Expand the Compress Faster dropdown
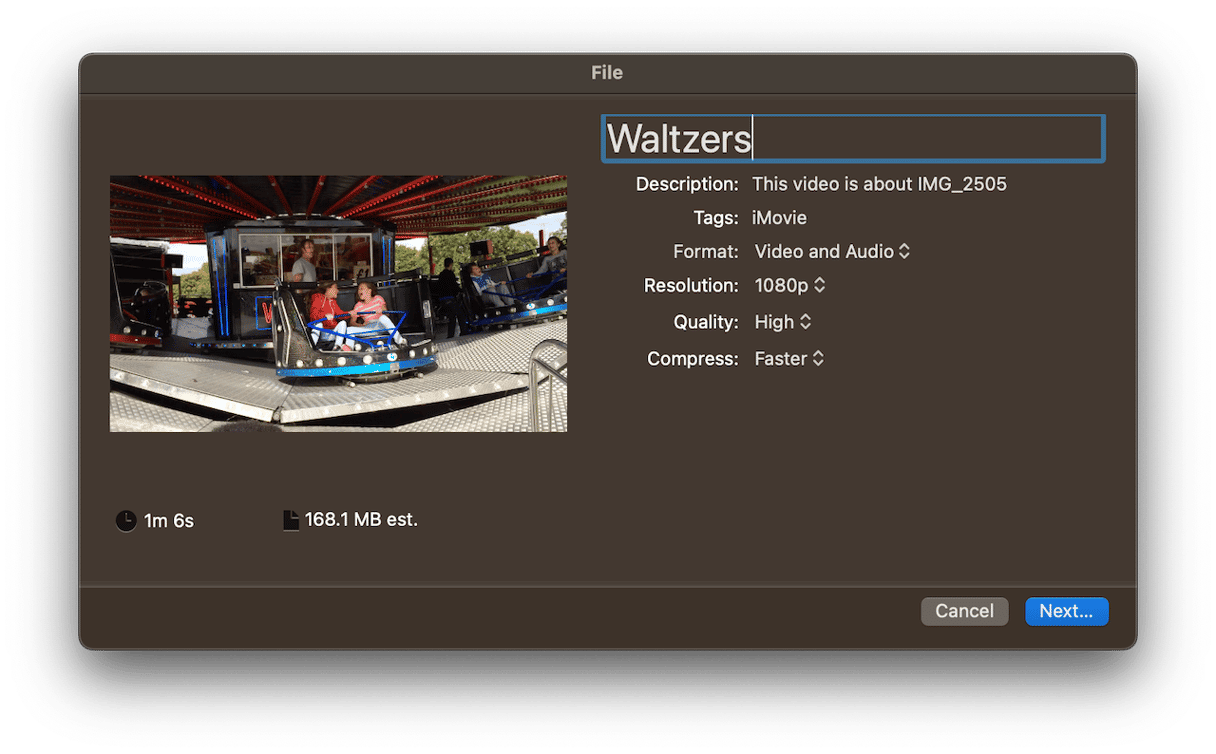The image size is (1216, 754). pyautogui.click(x=788, y=358)
